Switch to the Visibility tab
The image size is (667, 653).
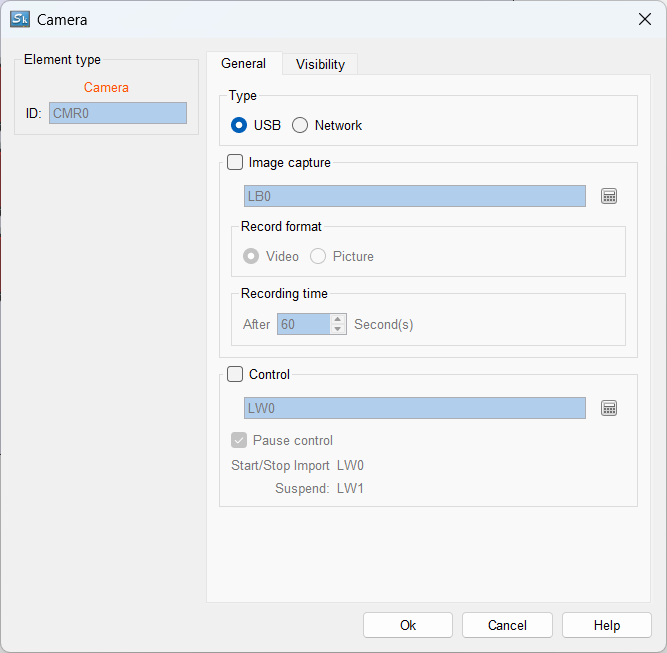320,64
